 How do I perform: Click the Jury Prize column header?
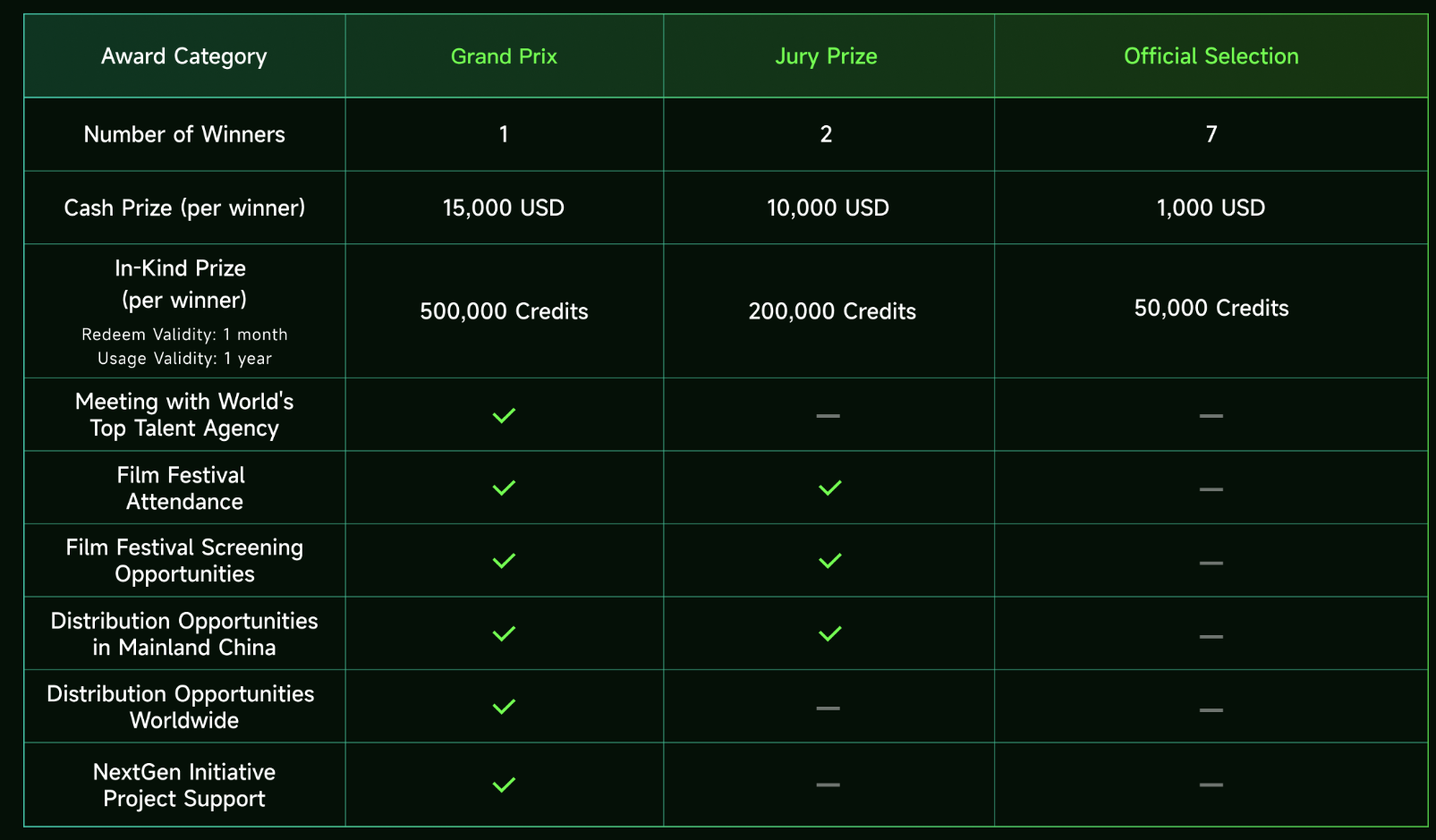826,56
